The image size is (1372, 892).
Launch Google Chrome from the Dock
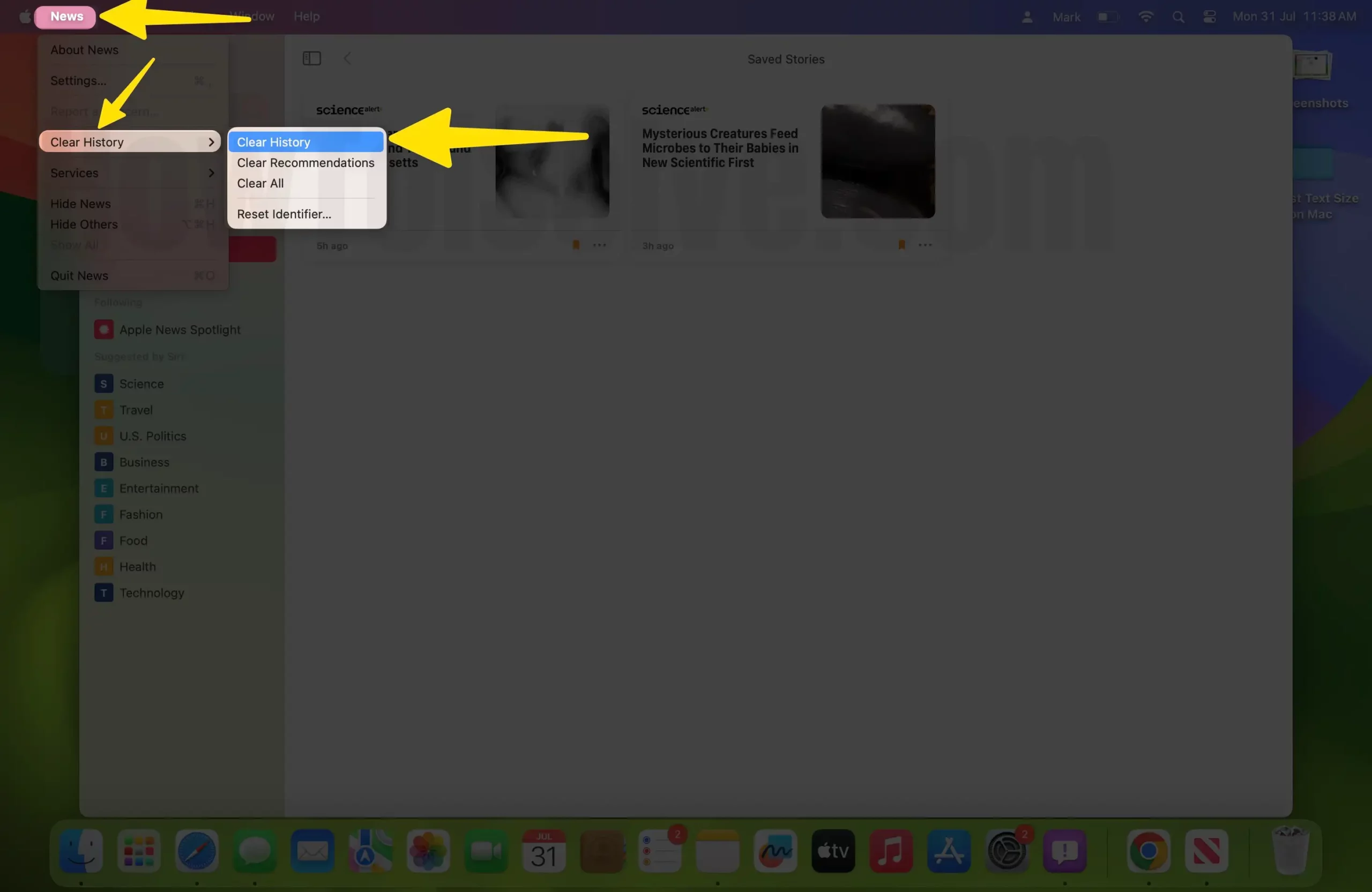1149,851
